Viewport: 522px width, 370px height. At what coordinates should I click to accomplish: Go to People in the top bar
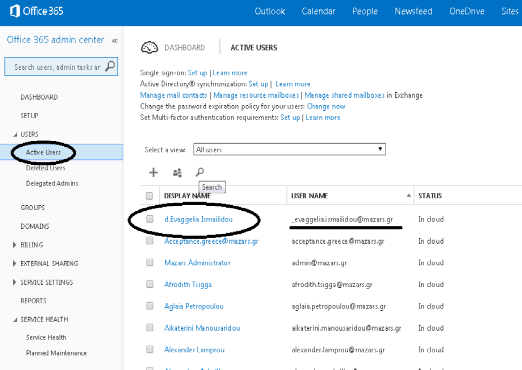point(365,11)
